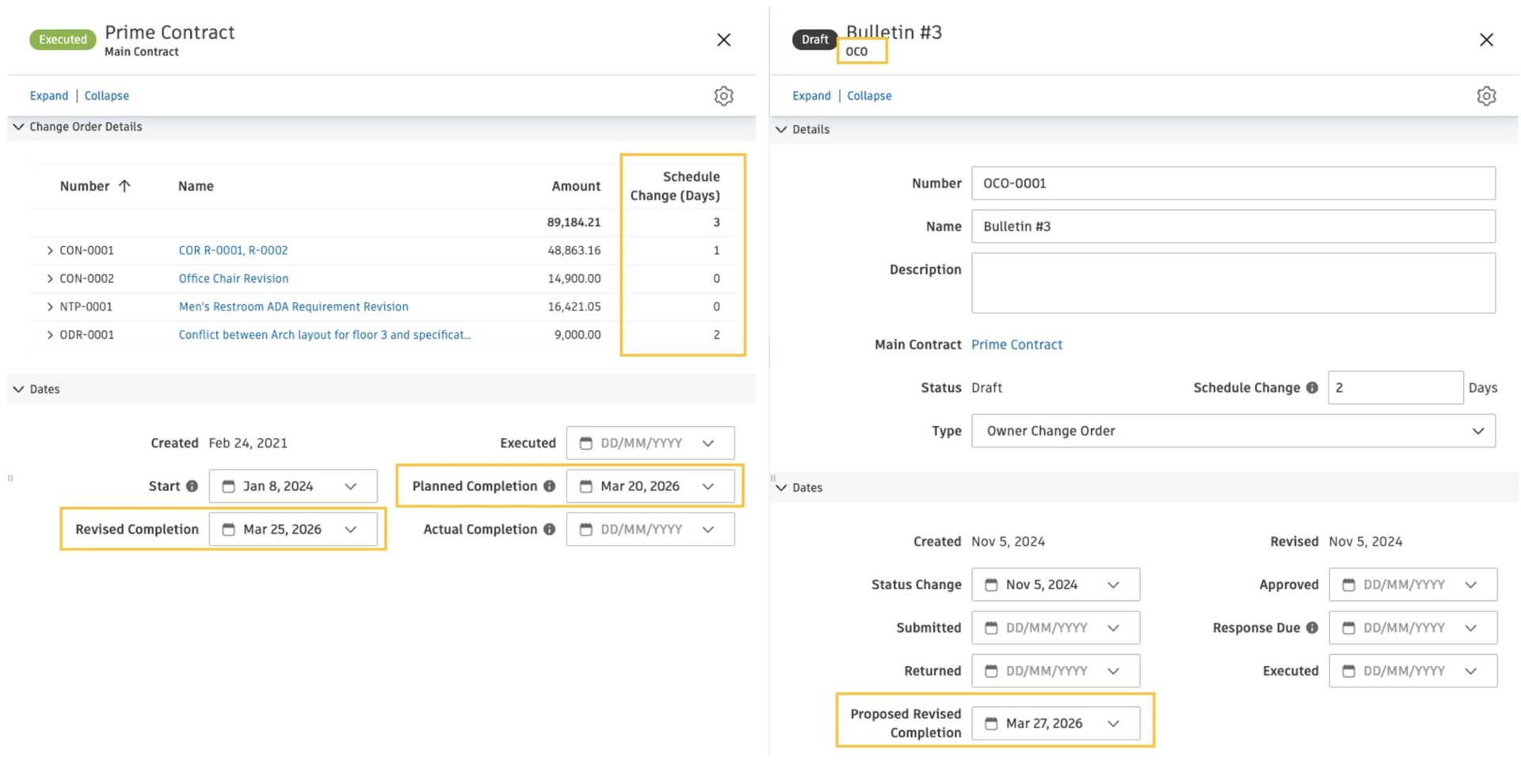Open Men's Restroom ADA Requirement Revision link

294,306
